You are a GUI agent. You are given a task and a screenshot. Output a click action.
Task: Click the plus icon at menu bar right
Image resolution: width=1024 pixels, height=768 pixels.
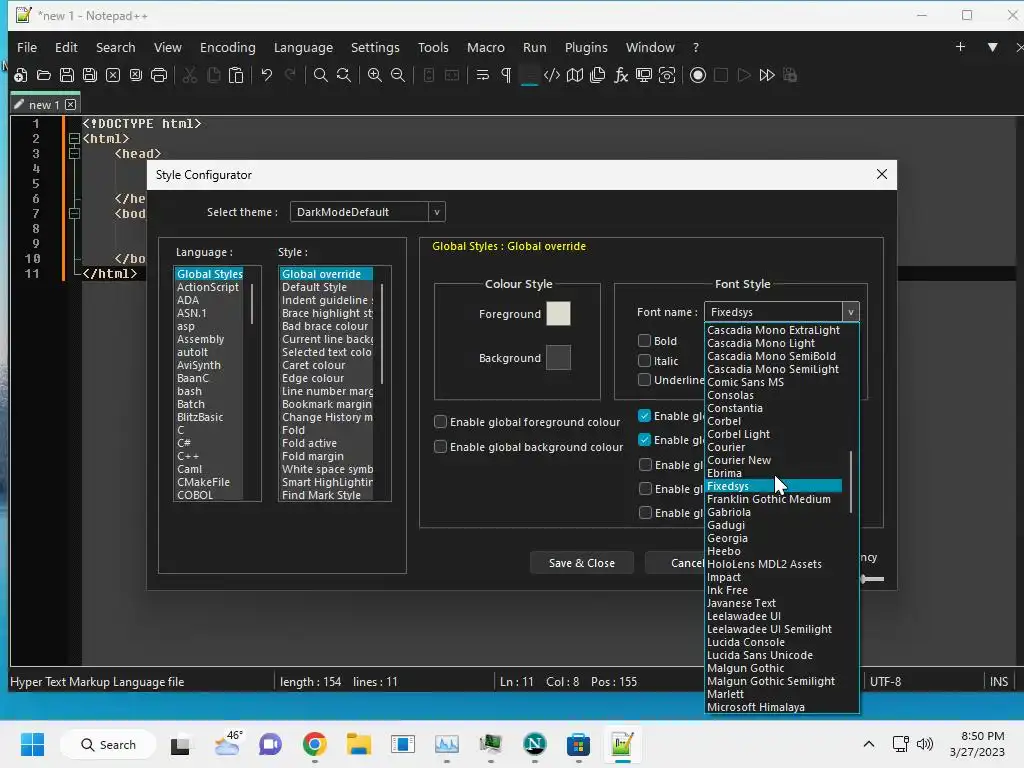click(x=960, y=47)
